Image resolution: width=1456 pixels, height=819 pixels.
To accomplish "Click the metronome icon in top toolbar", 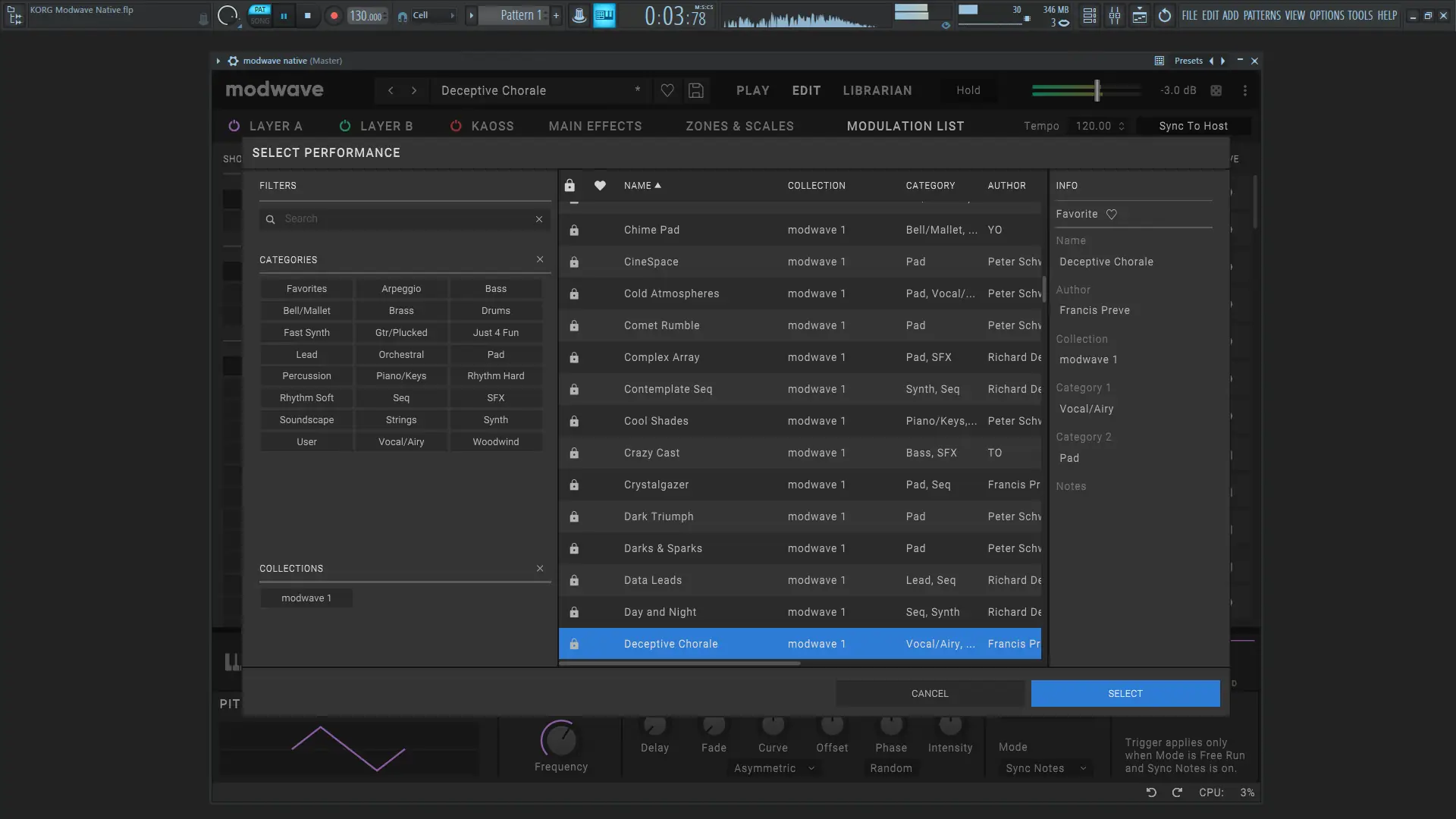I will coord(579,15).
